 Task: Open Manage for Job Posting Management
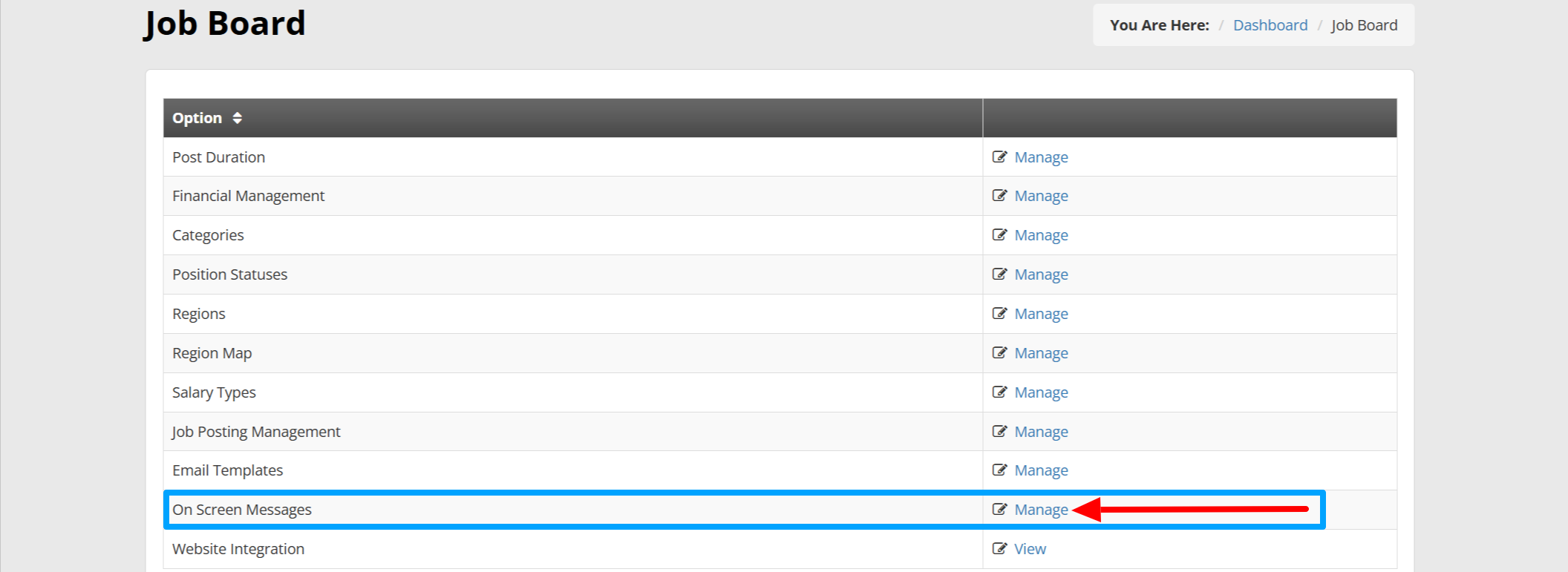[1041, 432]
